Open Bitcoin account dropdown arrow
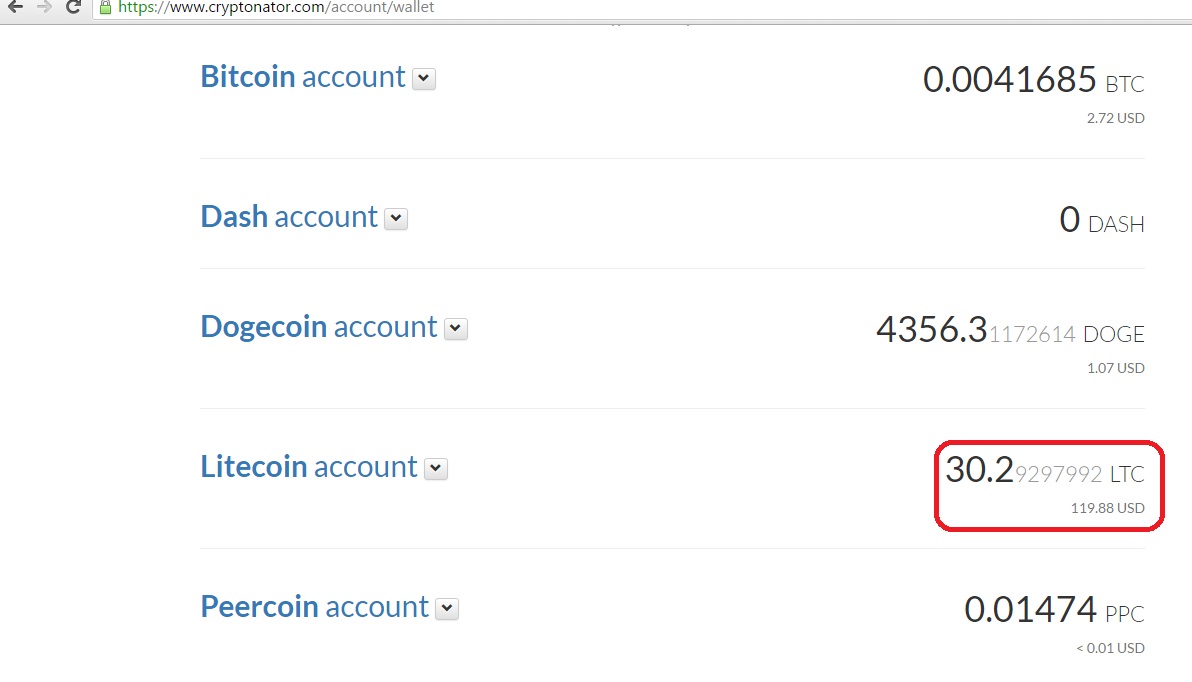This screenshot has width=1192, height=682. (424, 79)
